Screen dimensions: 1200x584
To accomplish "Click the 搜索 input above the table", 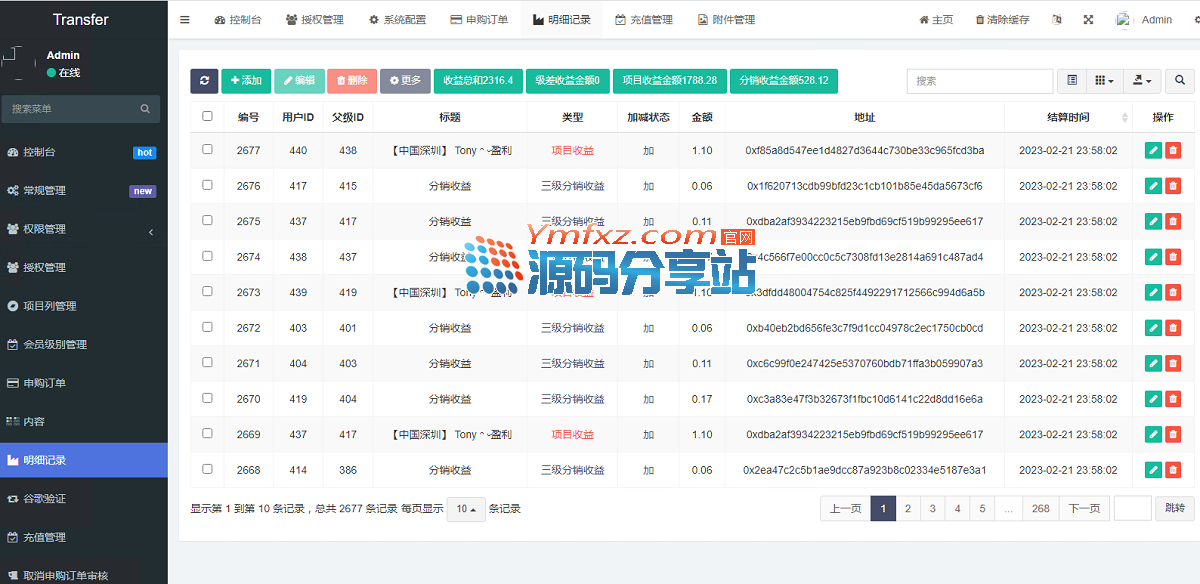I will click(x=979, y=81).
